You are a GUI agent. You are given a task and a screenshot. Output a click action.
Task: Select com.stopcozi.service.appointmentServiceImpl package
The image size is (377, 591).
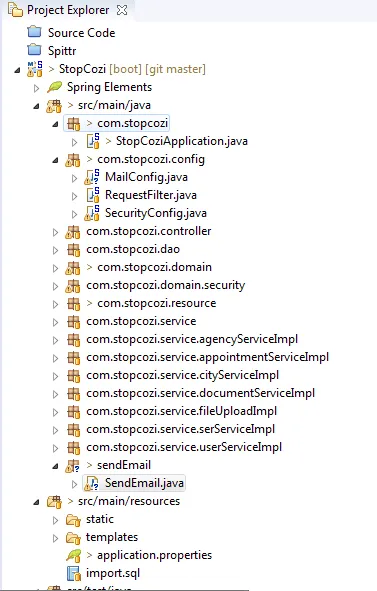coord(207,357)
